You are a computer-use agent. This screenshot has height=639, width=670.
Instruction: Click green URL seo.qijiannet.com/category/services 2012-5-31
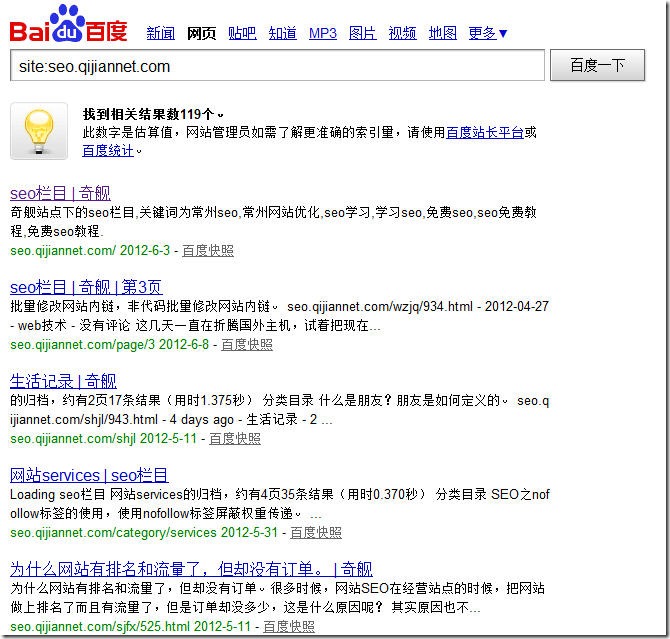click(144, 533)
